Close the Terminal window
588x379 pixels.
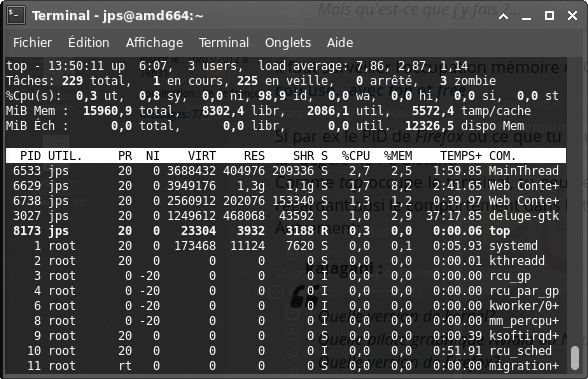(572, 15)
